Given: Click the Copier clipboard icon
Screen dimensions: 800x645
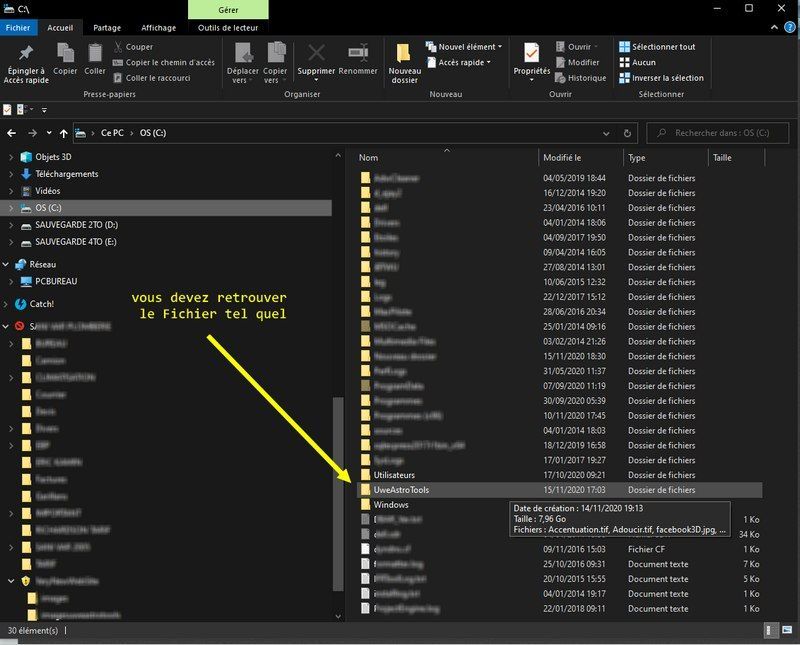Looking at the screenshot, I should point(65,60).
